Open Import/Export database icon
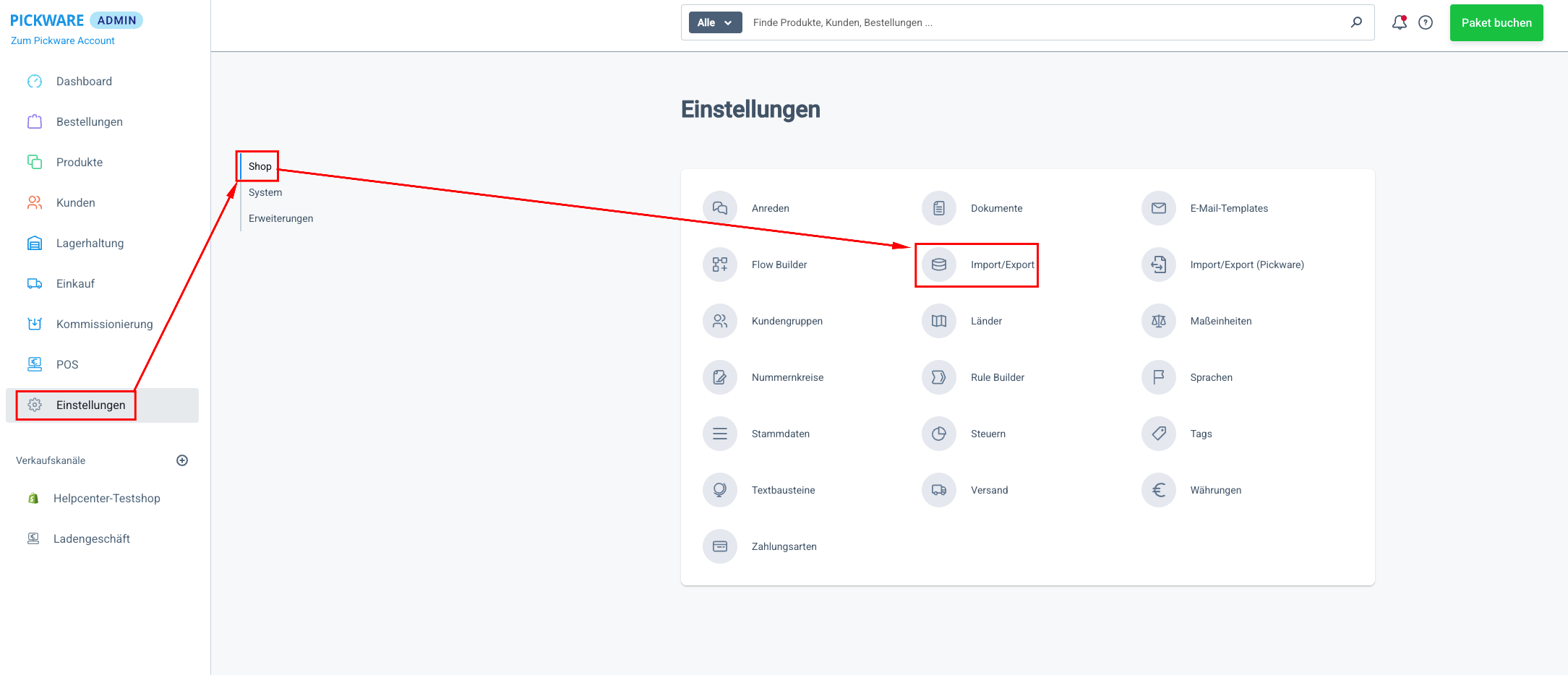Viewport: 1568px width, 675px height. (x=938, y=265)
